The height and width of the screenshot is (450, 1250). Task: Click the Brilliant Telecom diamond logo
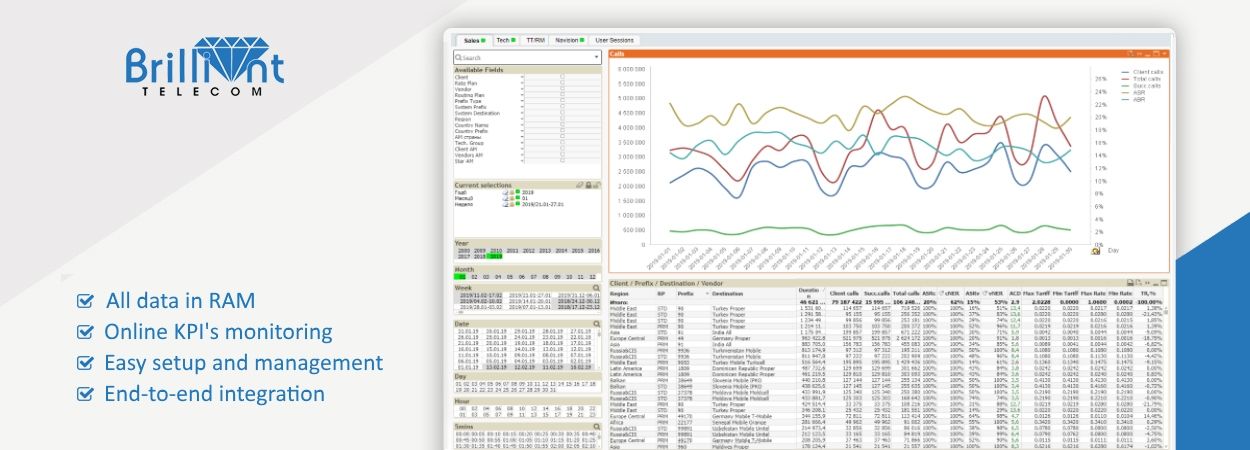(205, 65)
